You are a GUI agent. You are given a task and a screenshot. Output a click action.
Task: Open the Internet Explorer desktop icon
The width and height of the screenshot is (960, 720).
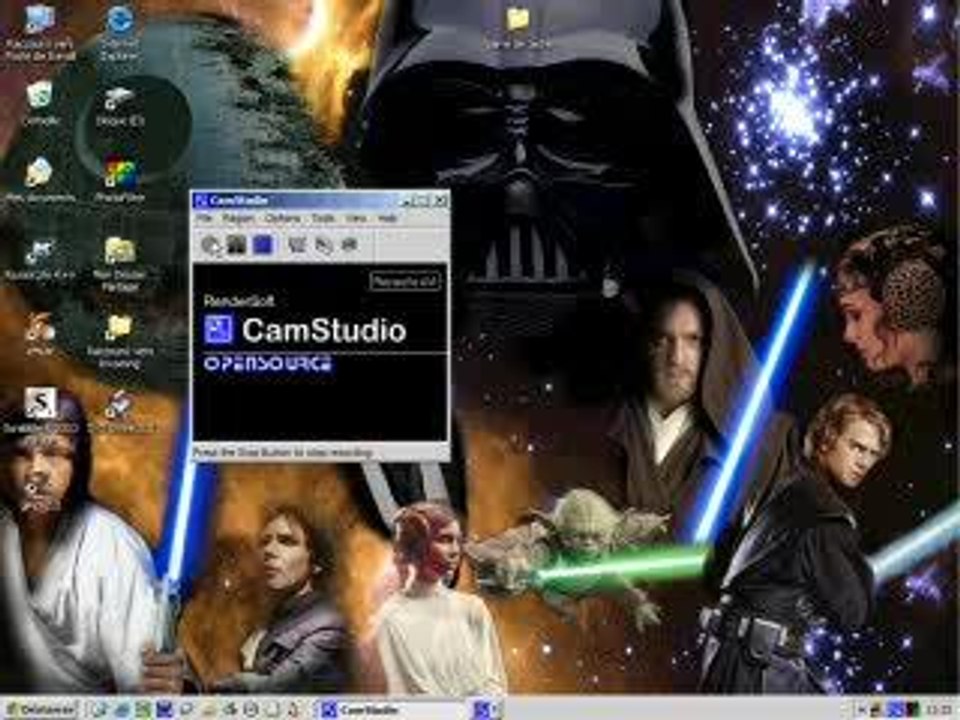[x=120, y=32]
